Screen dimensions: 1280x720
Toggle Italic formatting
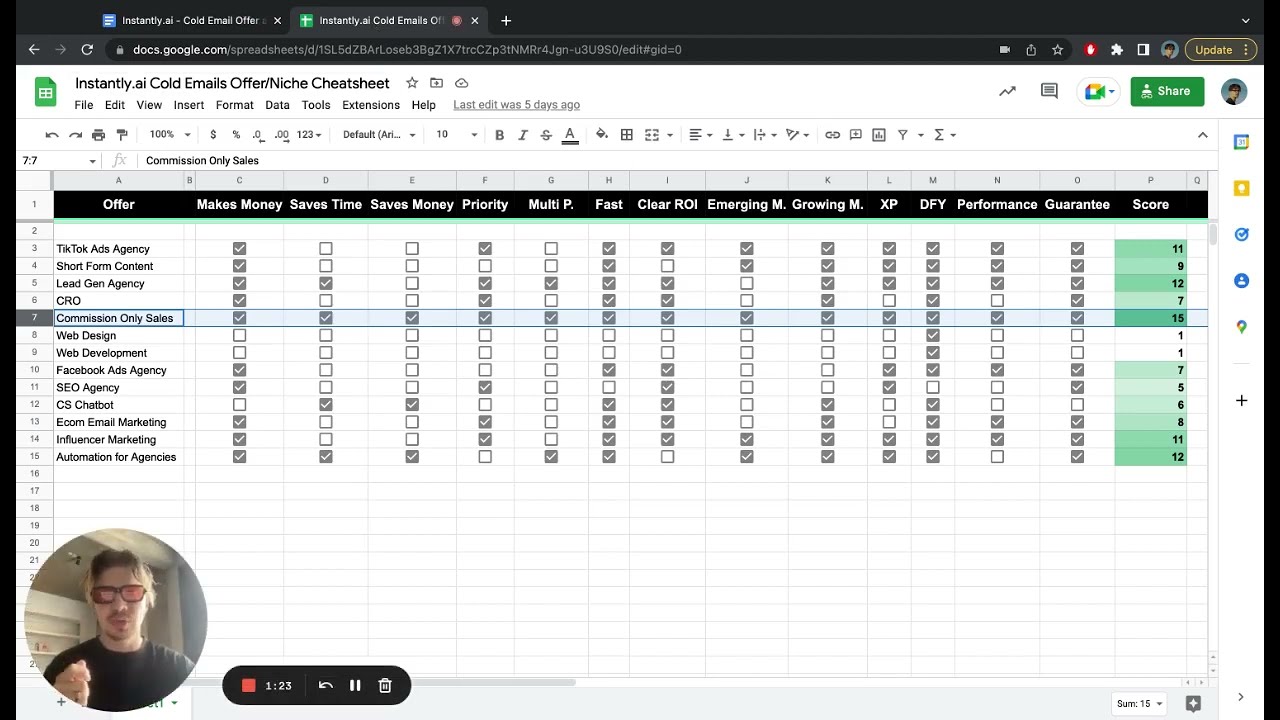[x=523, y=135]
